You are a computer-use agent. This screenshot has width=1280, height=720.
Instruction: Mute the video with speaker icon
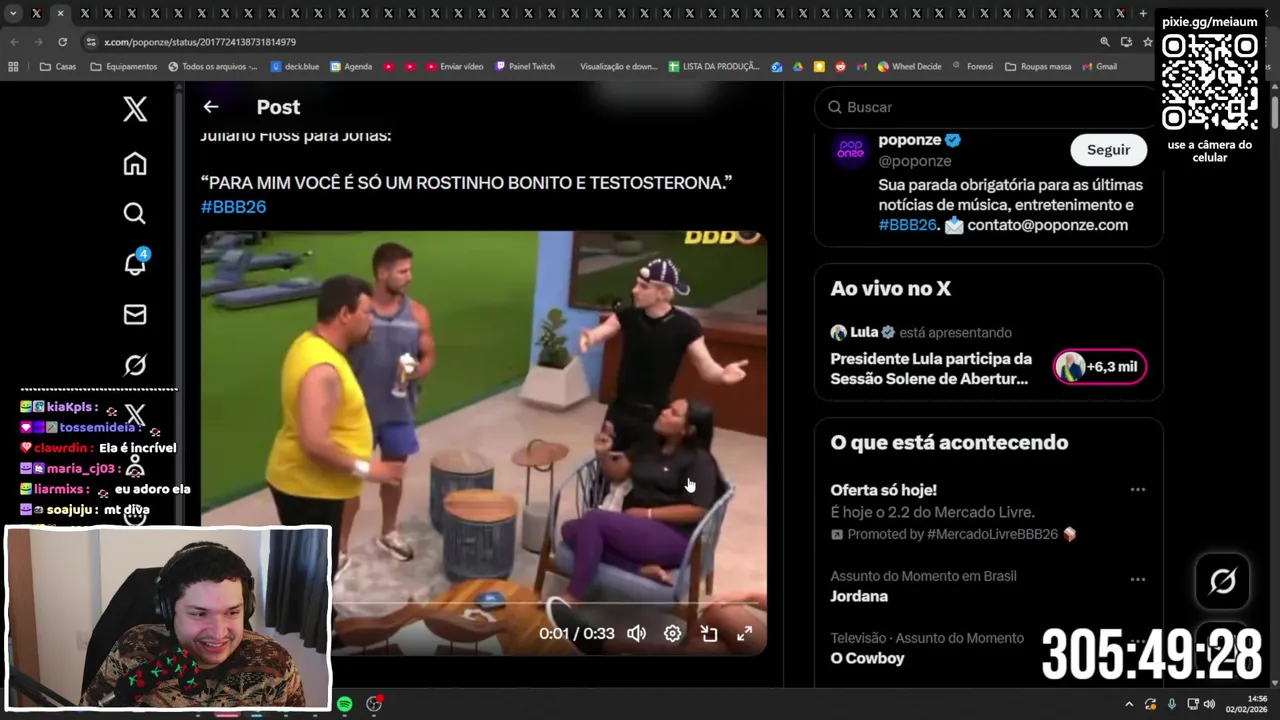[636, 633]
